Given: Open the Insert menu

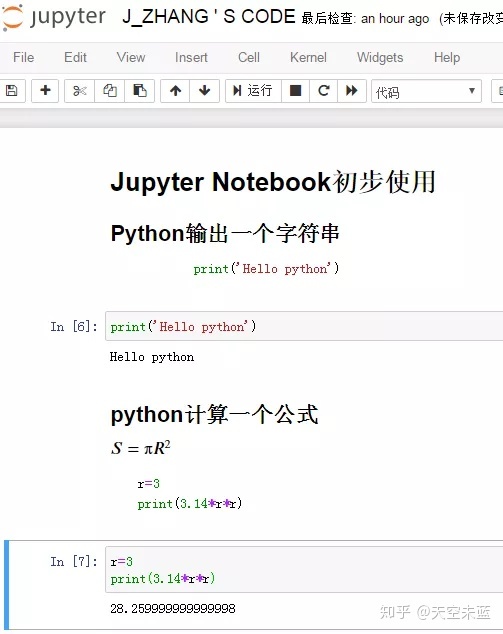Looking at the screenshot, I should [191, 57].
